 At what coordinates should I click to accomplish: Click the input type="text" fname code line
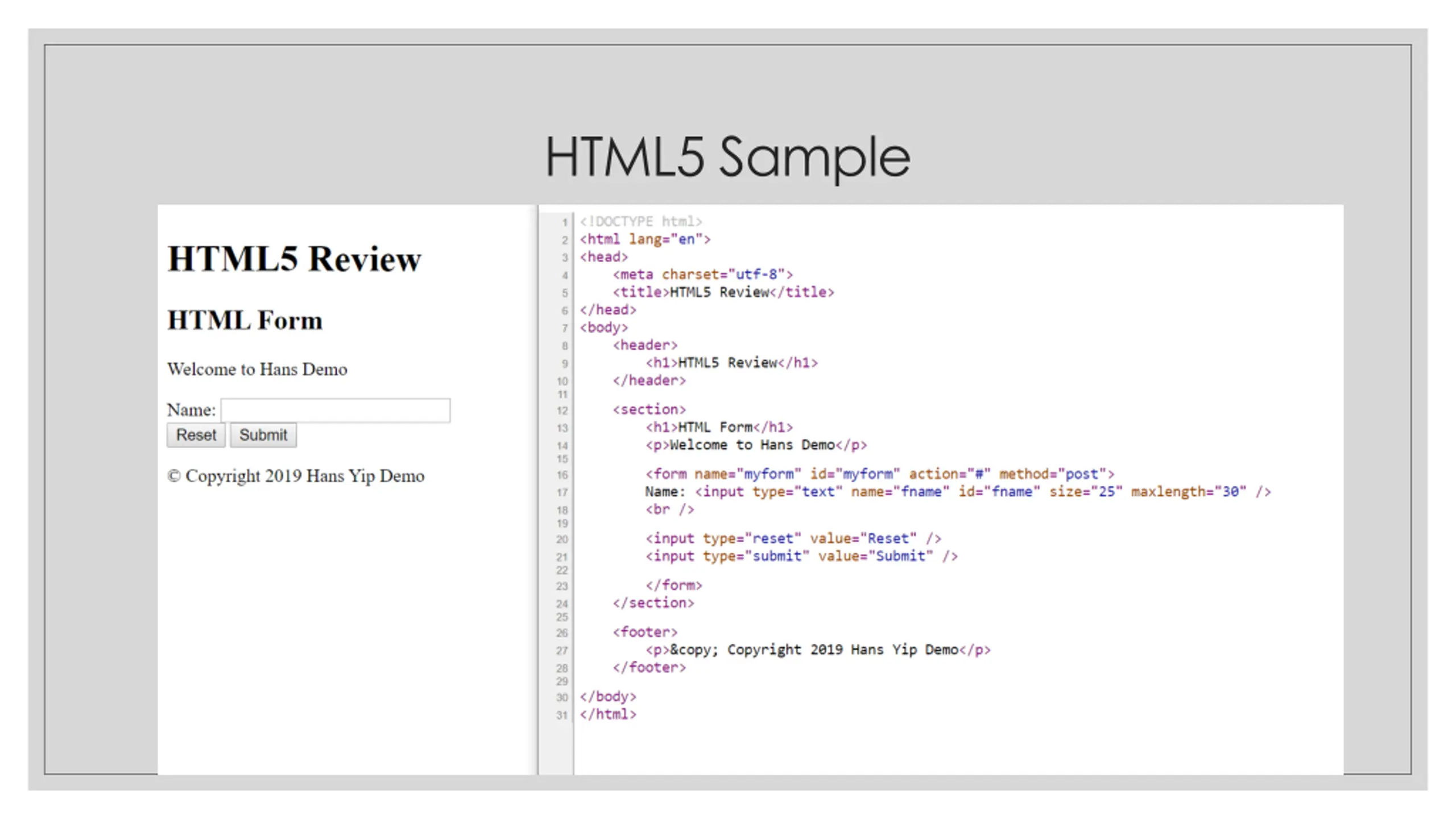[x=958, y=491]
